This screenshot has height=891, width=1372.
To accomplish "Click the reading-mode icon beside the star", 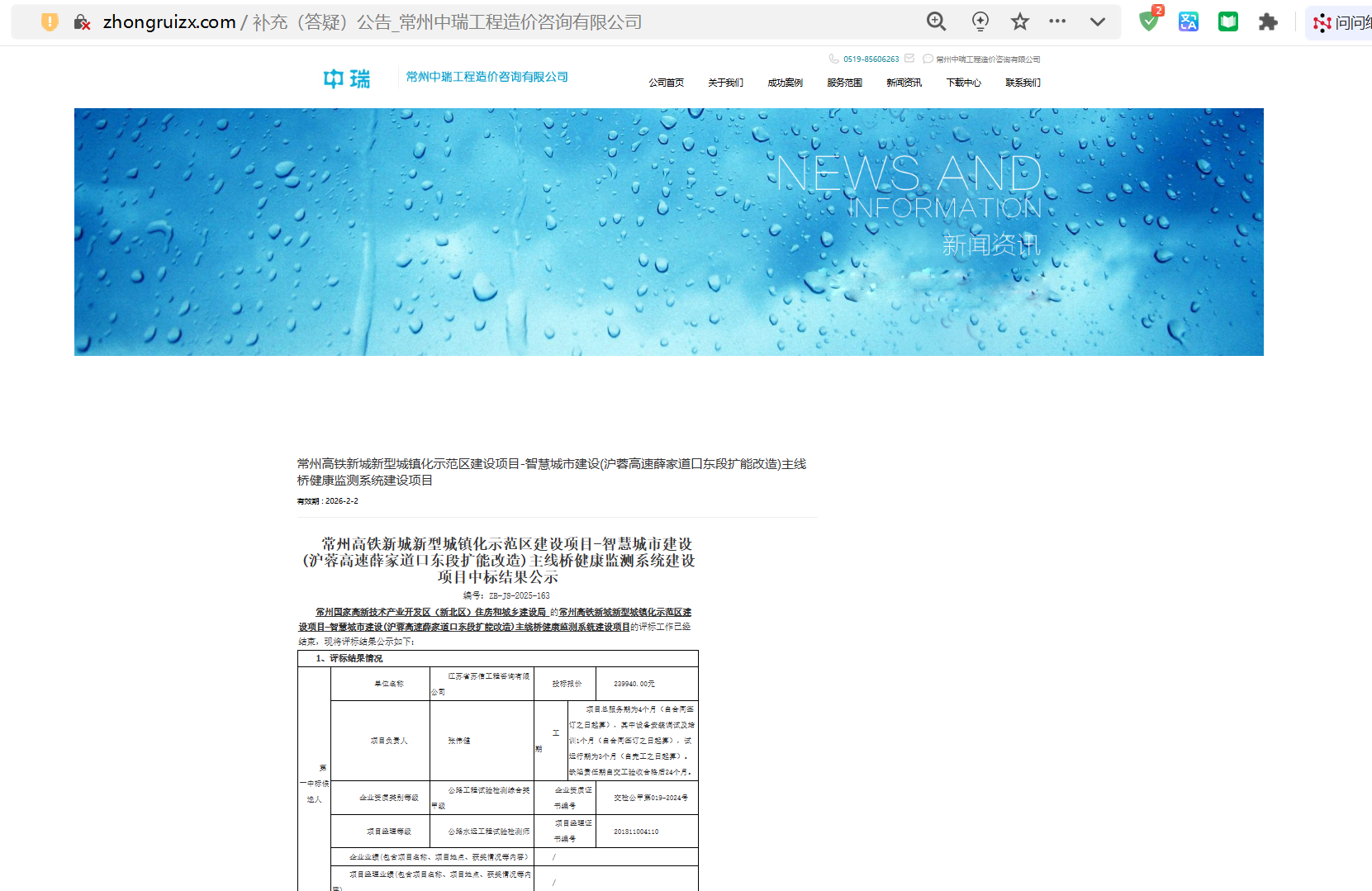I will (980, 21).
